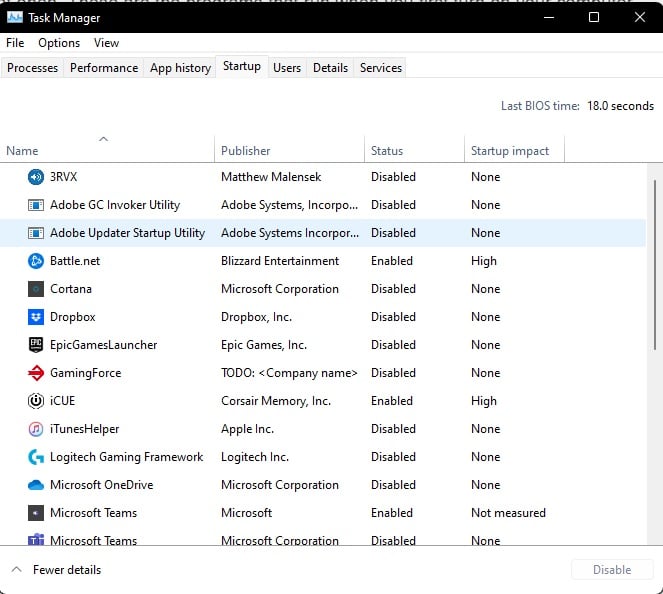Select the Dropbox entry name

pos(73,317)
